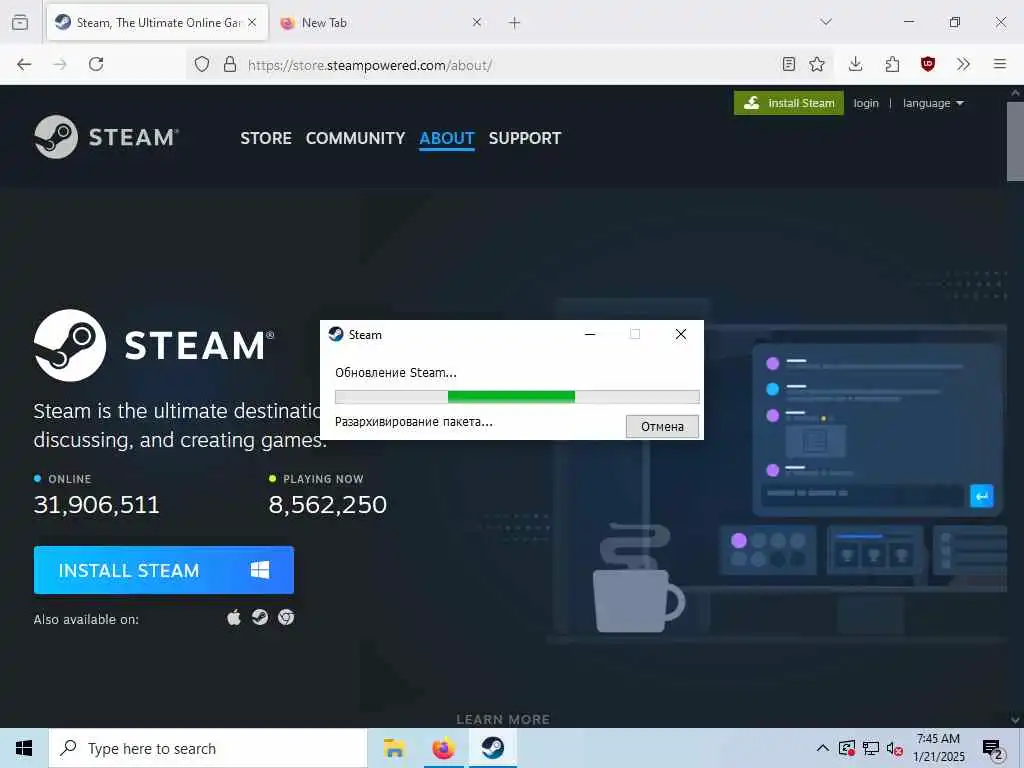Click the Steam logo in the page header

coord(106,137)
